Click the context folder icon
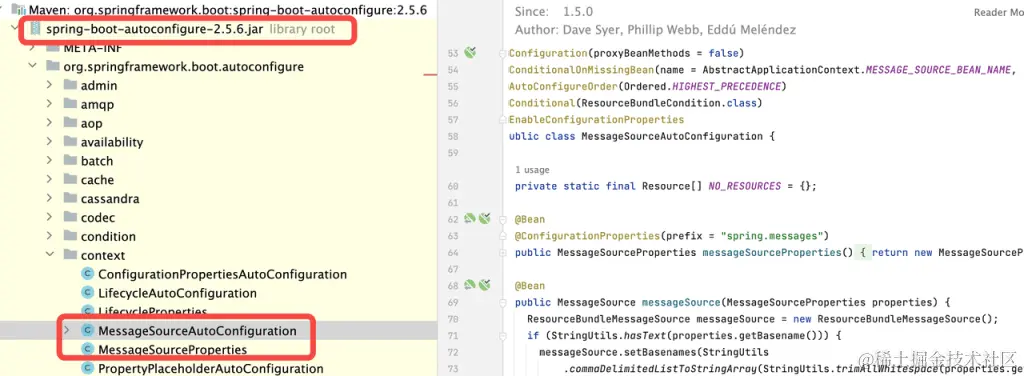The image size is (1024, 376). pos(70,255)
